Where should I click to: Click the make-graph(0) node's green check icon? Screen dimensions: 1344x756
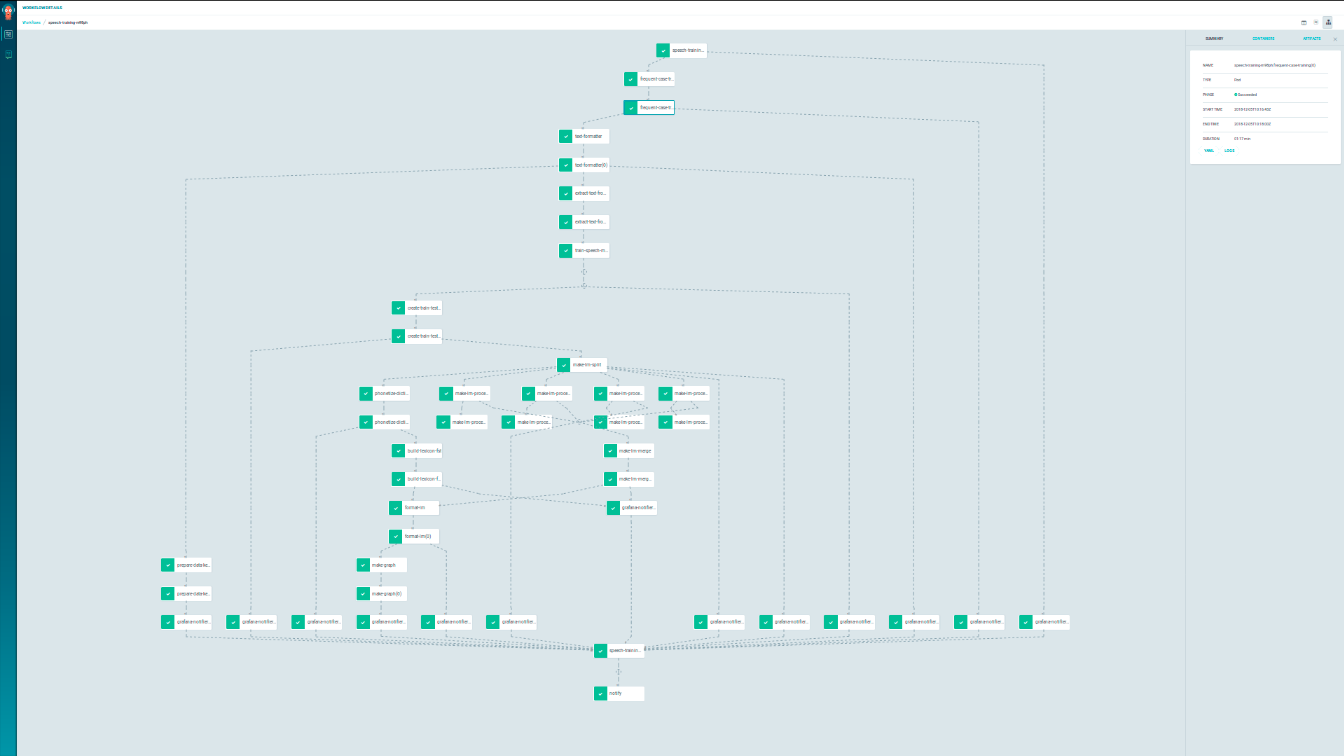364,594
